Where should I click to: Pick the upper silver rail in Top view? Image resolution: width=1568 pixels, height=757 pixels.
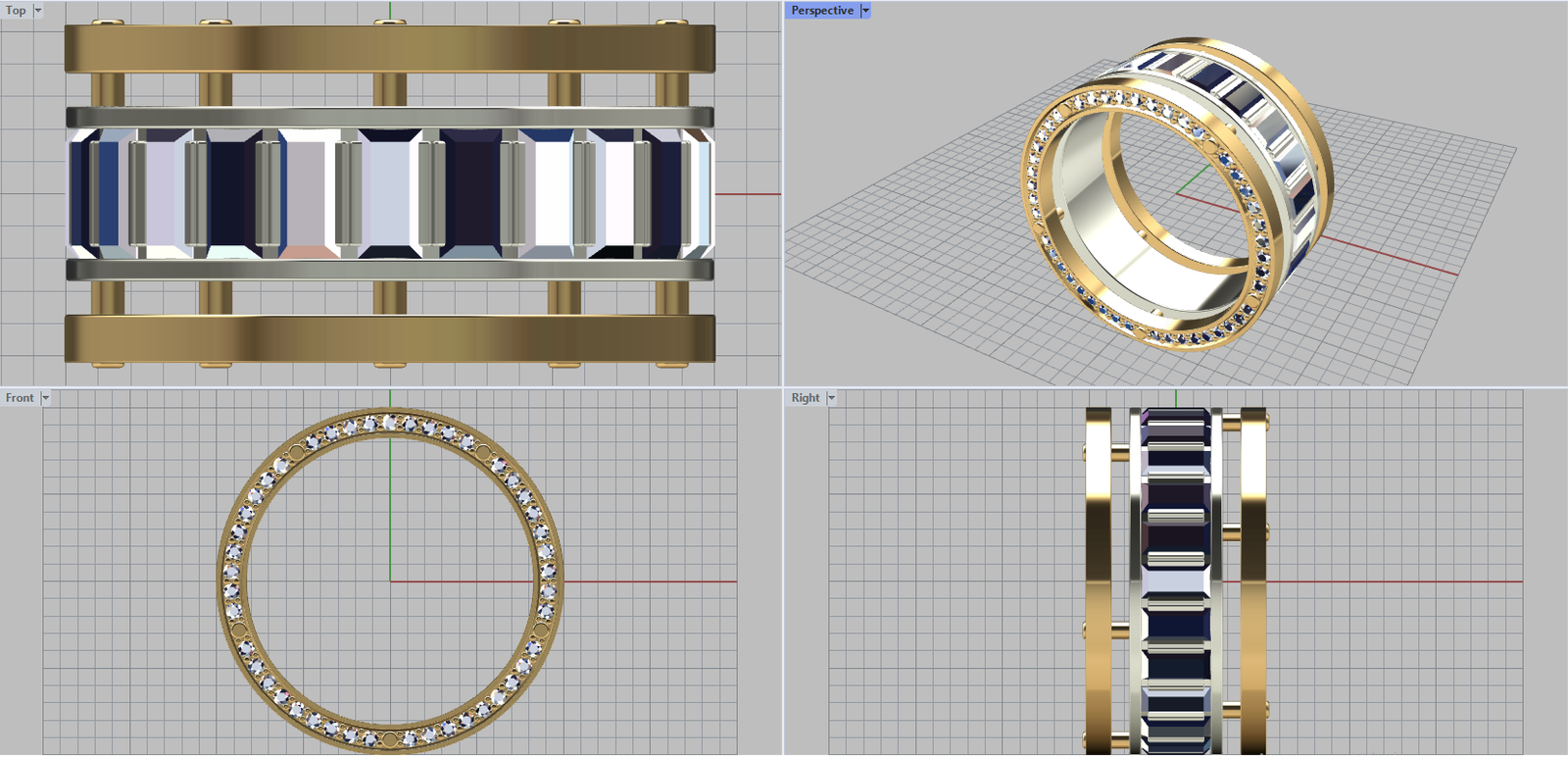point(389,118)
